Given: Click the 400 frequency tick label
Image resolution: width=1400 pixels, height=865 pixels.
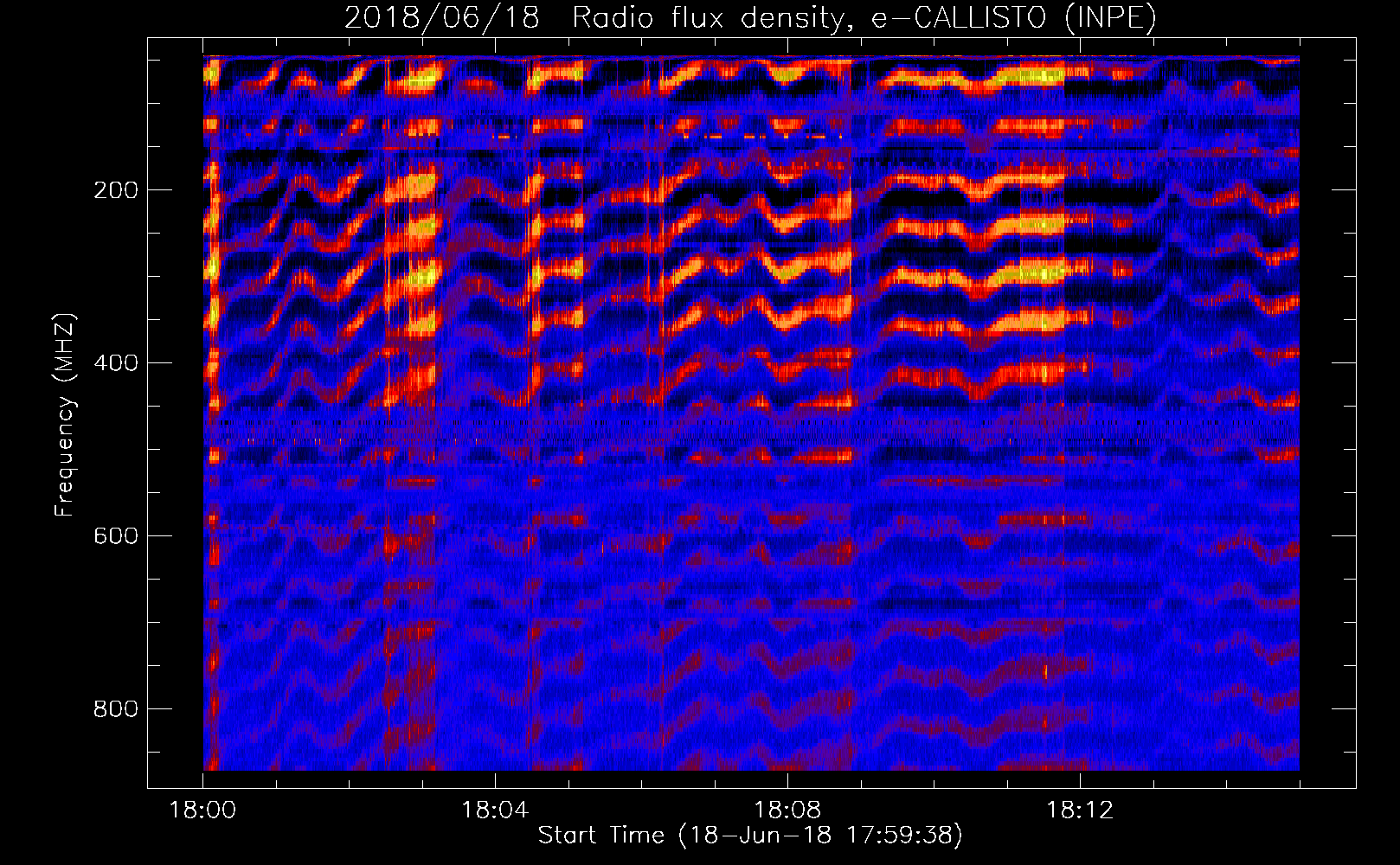Looking at the screenshot, I should pyautogui.click(x=115, y=363).
